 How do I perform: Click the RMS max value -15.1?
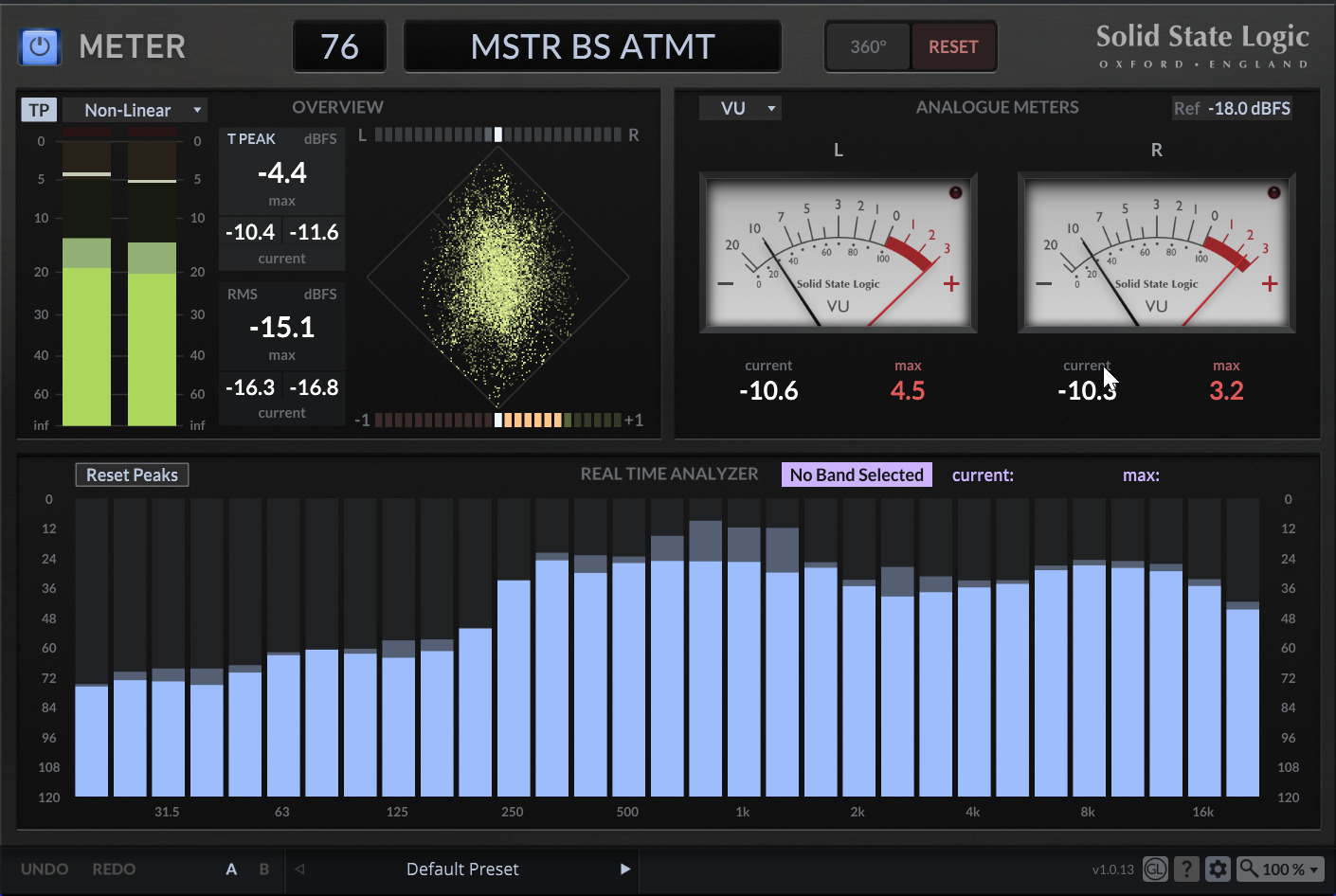[282, 328]
